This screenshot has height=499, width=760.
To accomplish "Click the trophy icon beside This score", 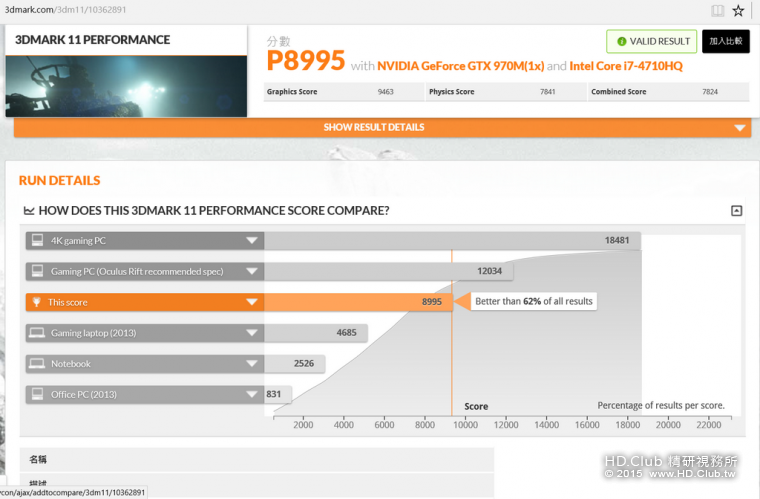I will [x=37, y=302].
